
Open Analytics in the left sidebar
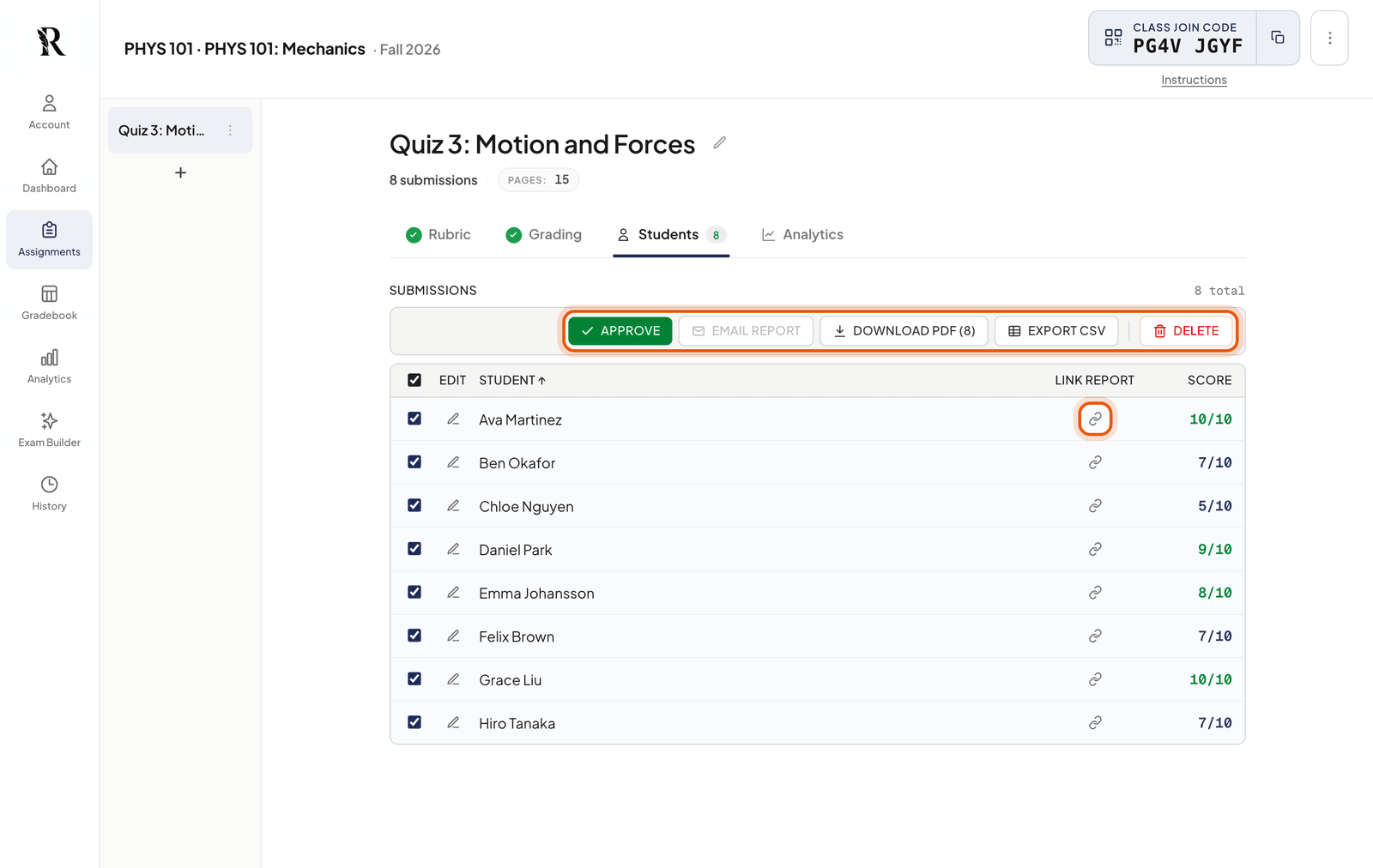point(49,366)
